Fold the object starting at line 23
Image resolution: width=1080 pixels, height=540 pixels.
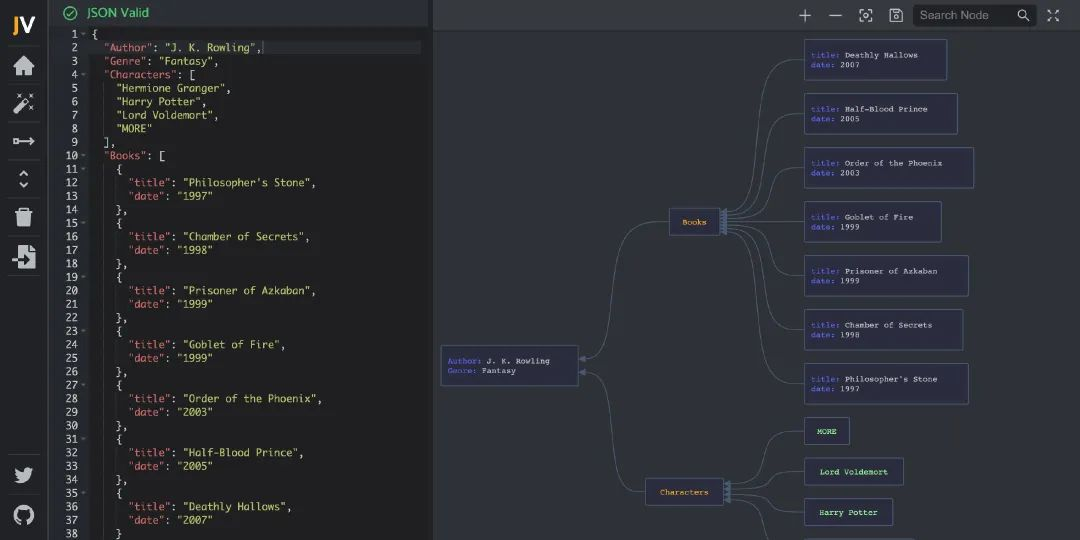point(84,331)
